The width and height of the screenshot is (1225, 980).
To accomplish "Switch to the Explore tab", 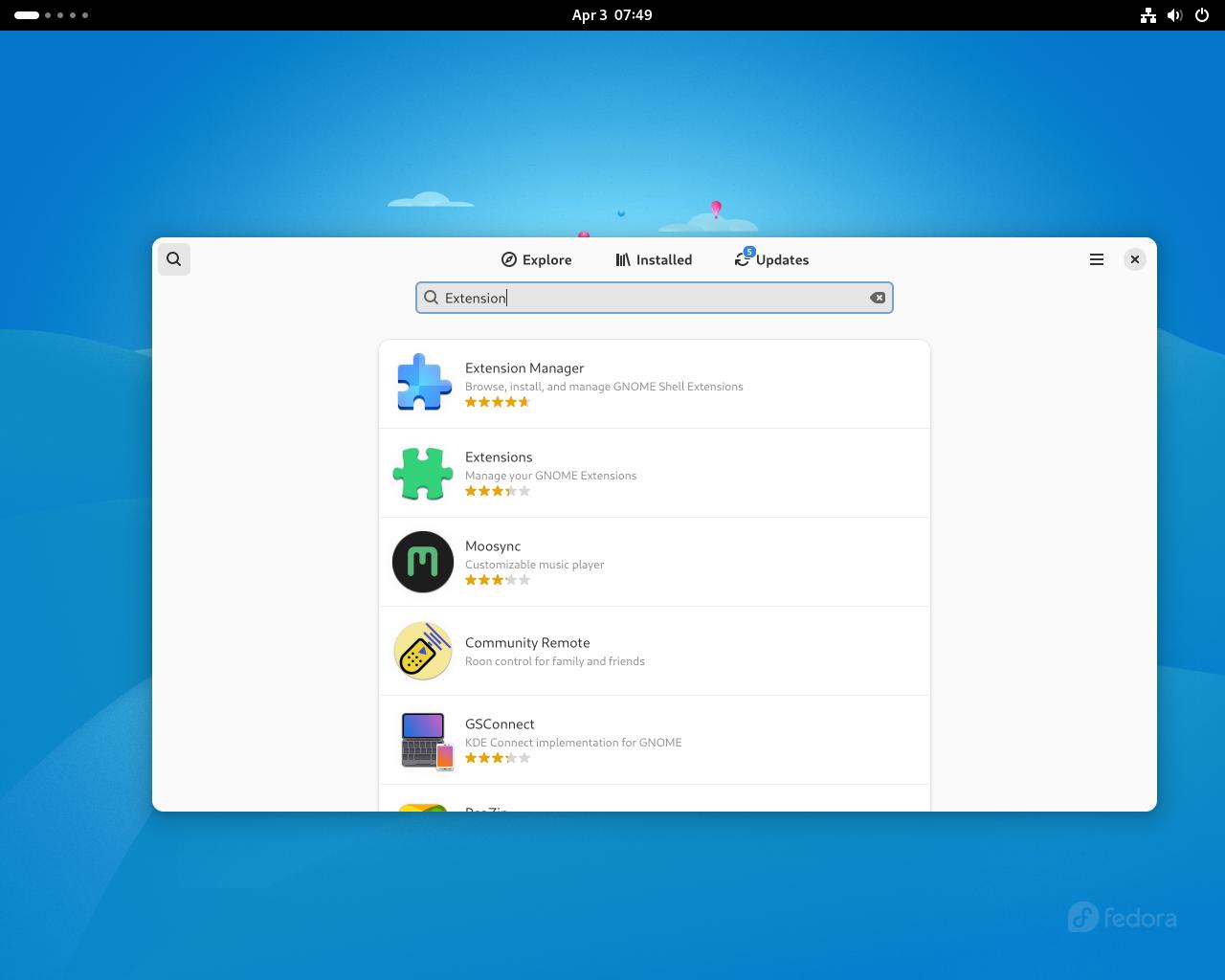I will [x=536, y=259].
